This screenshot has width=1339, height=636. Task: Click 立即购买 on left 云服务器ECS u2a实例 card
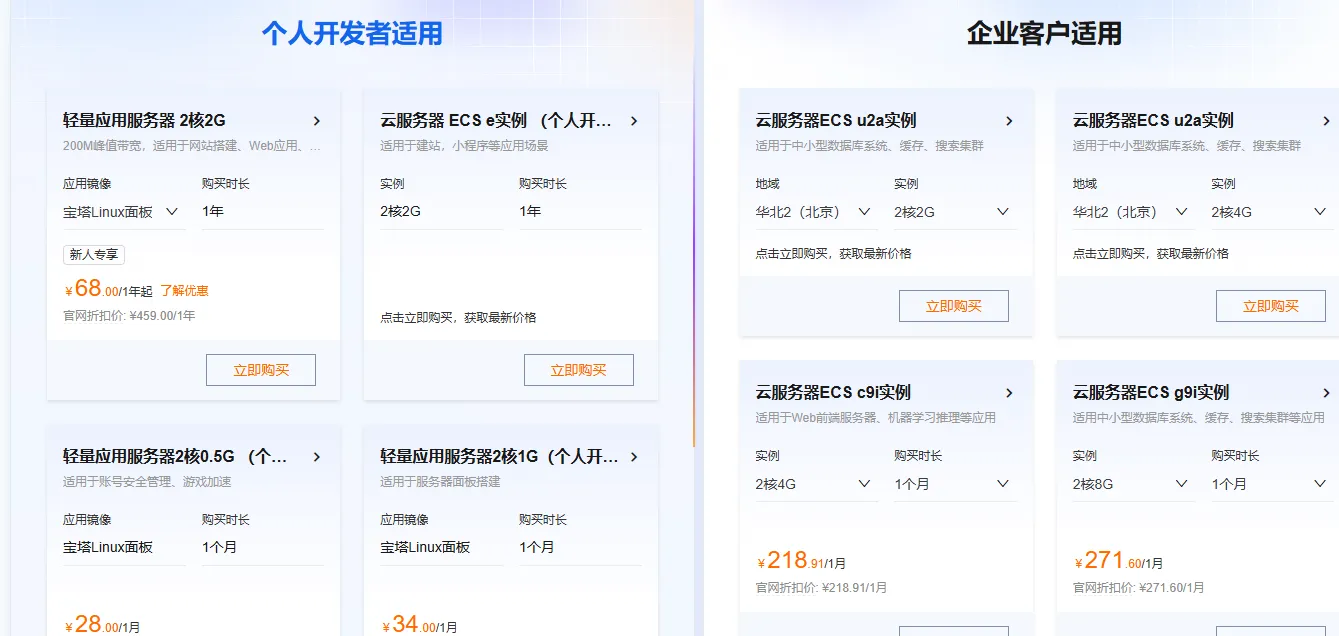953,305
